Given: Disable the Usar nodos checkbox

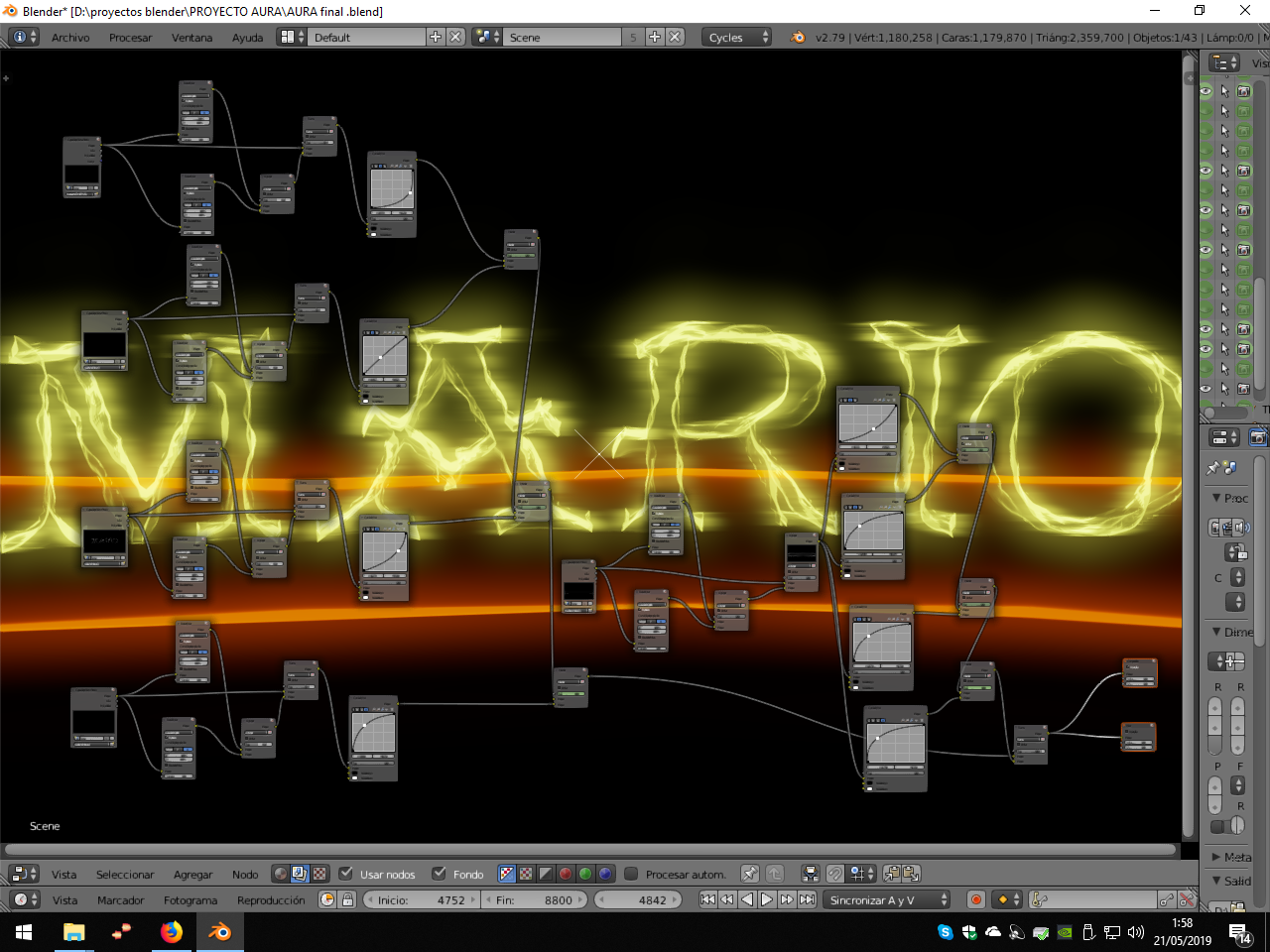Looking at the screenshot, I should click(345, 874).
